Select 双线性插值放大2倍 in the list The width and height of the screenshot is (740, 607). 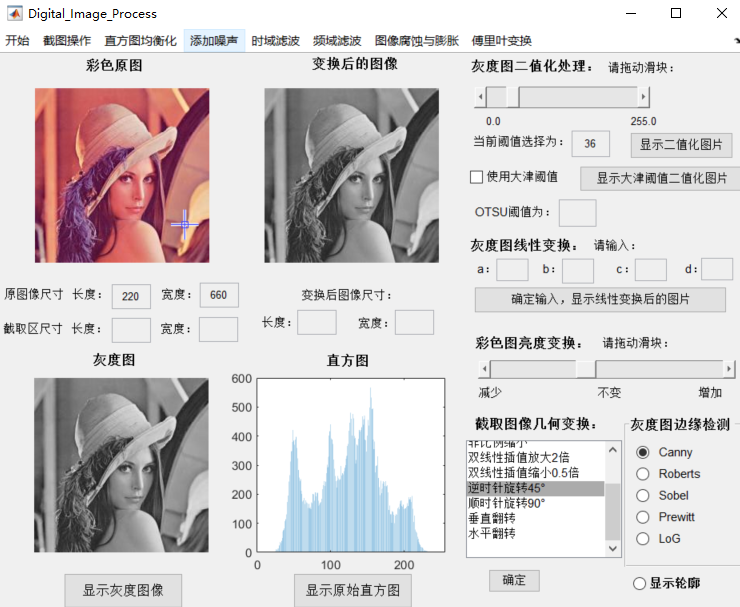(536, 457)
